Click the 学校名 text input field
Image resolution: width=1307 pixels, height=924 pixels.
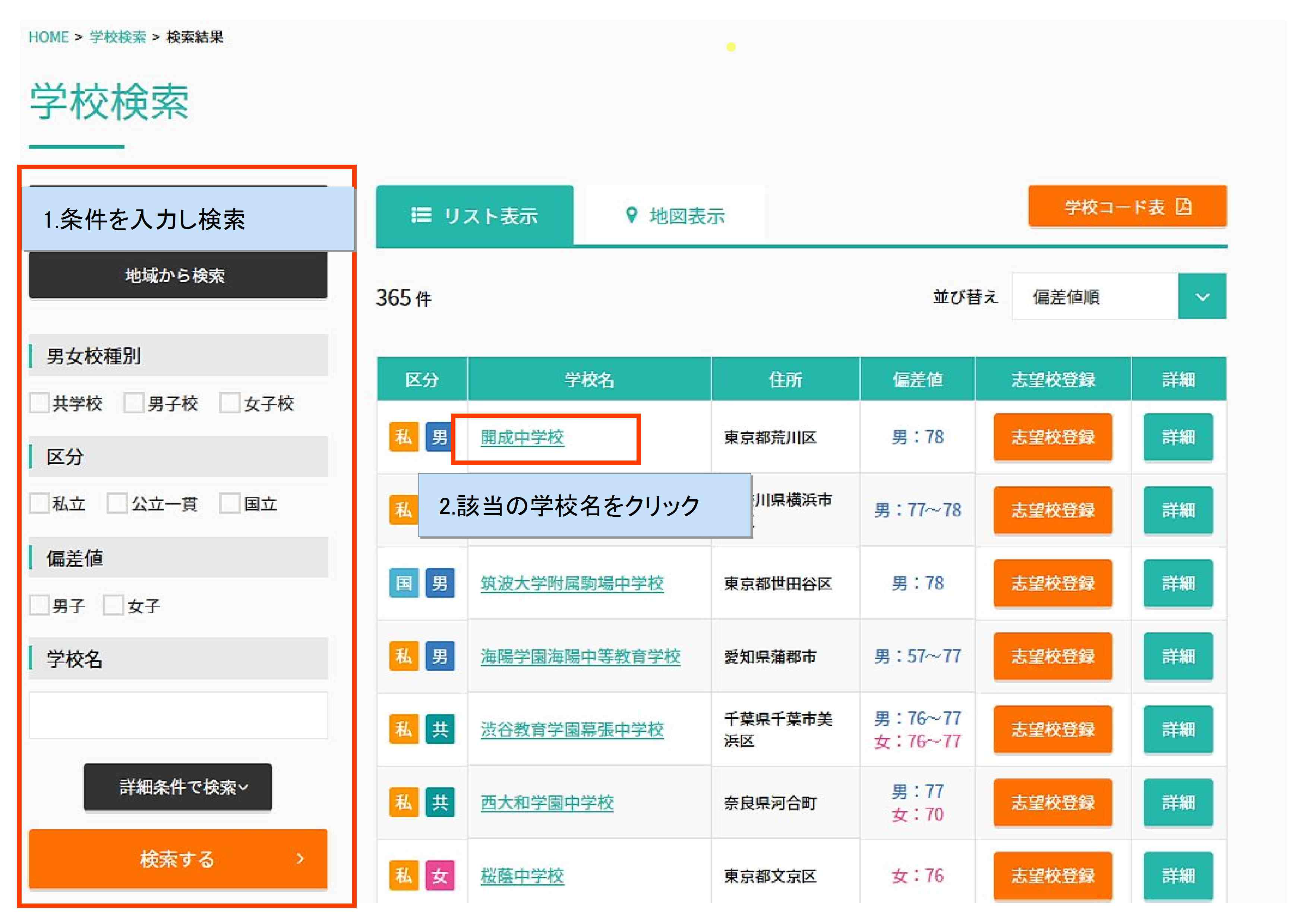pyautogui.click(x=178, y=715)
